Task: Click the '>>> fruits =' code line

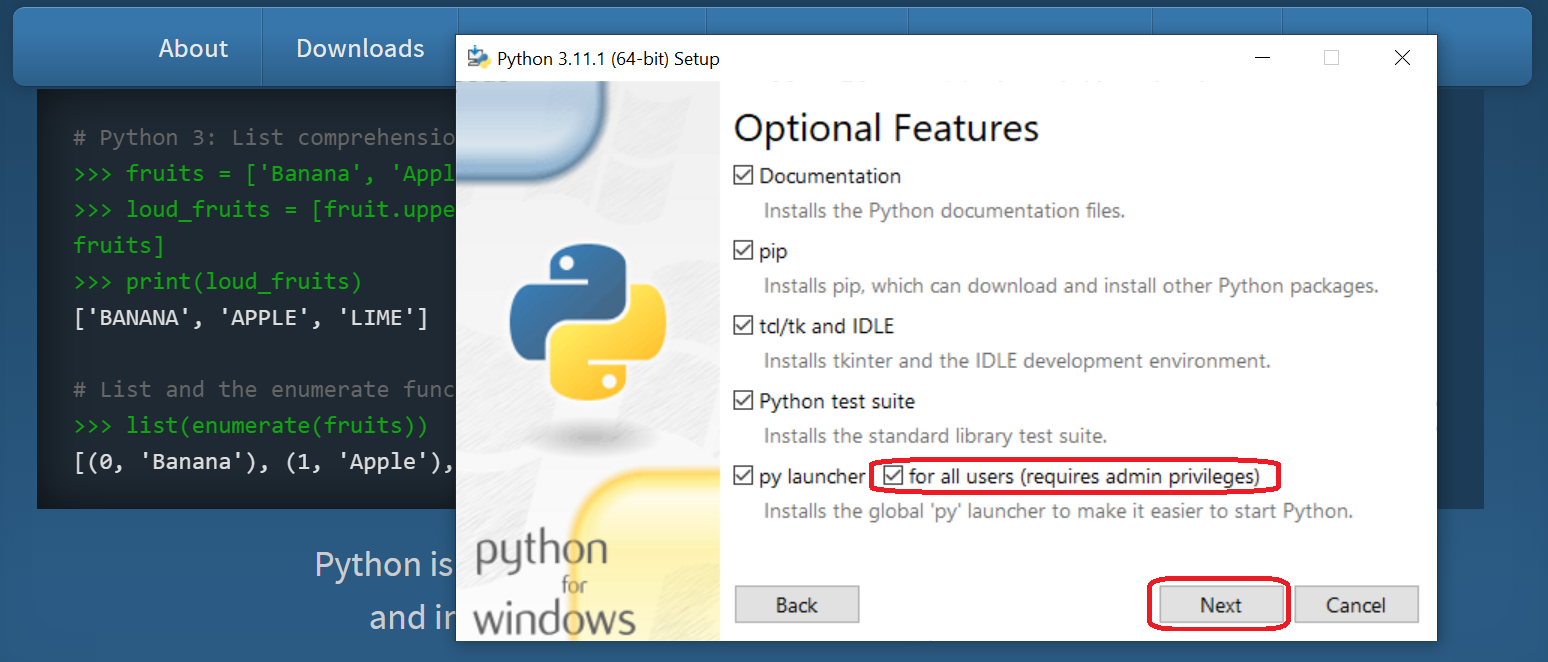Action: [265, 174]
